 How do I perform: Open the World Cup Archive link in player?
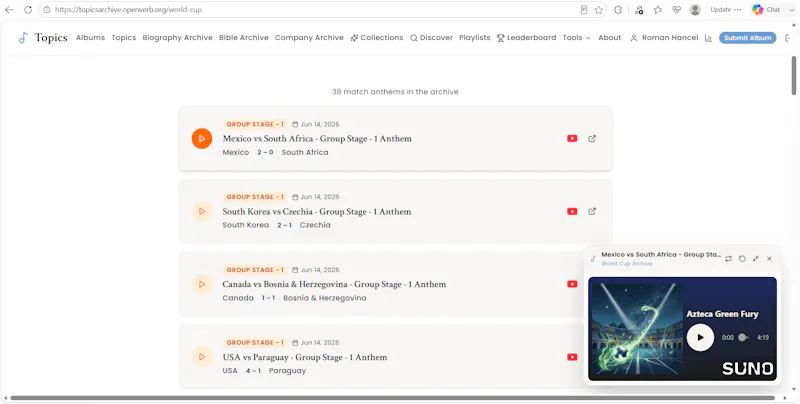(627, 264)
